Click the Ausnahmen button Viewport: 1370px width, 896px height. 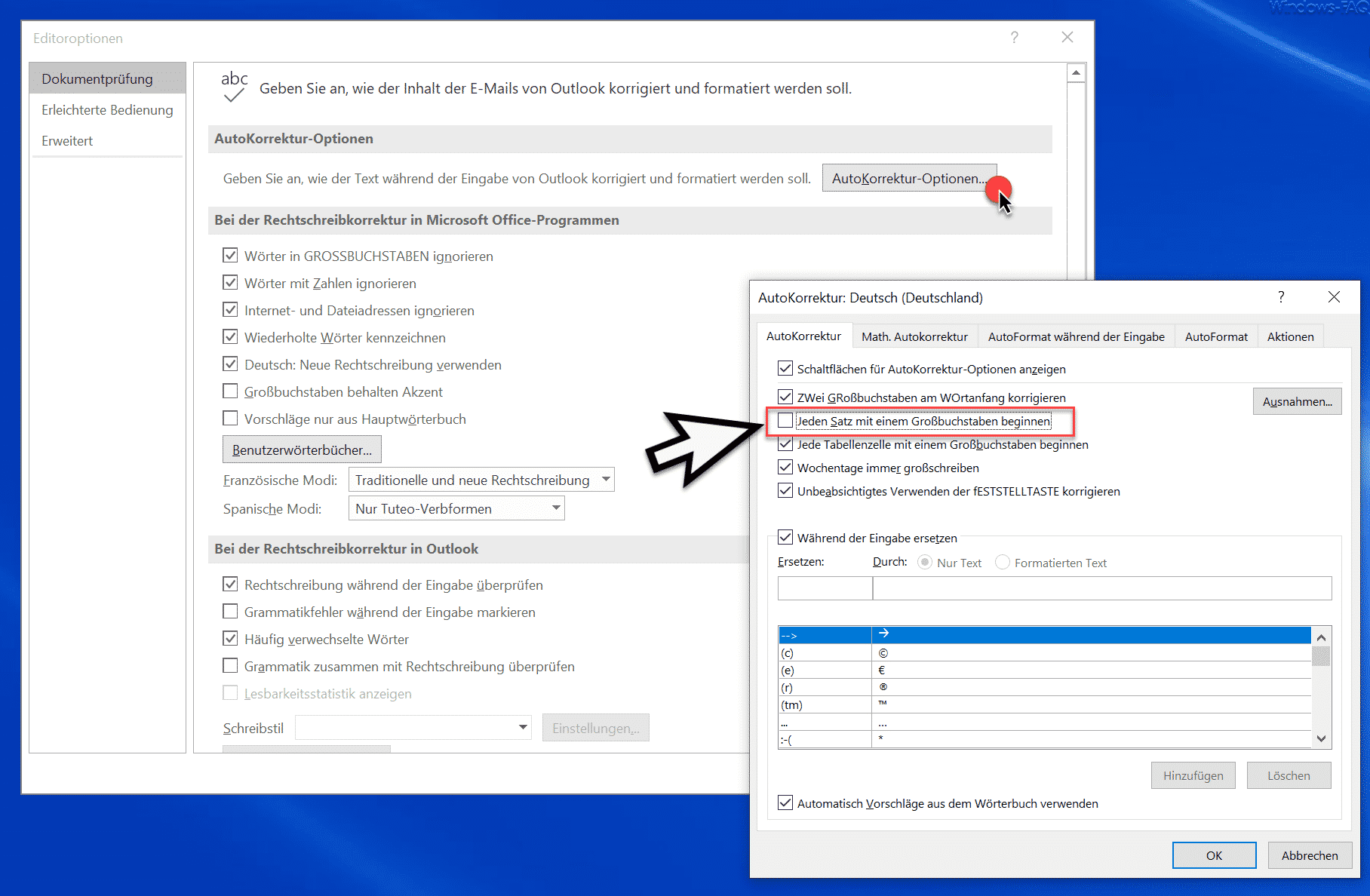(x=1297, y=401)
